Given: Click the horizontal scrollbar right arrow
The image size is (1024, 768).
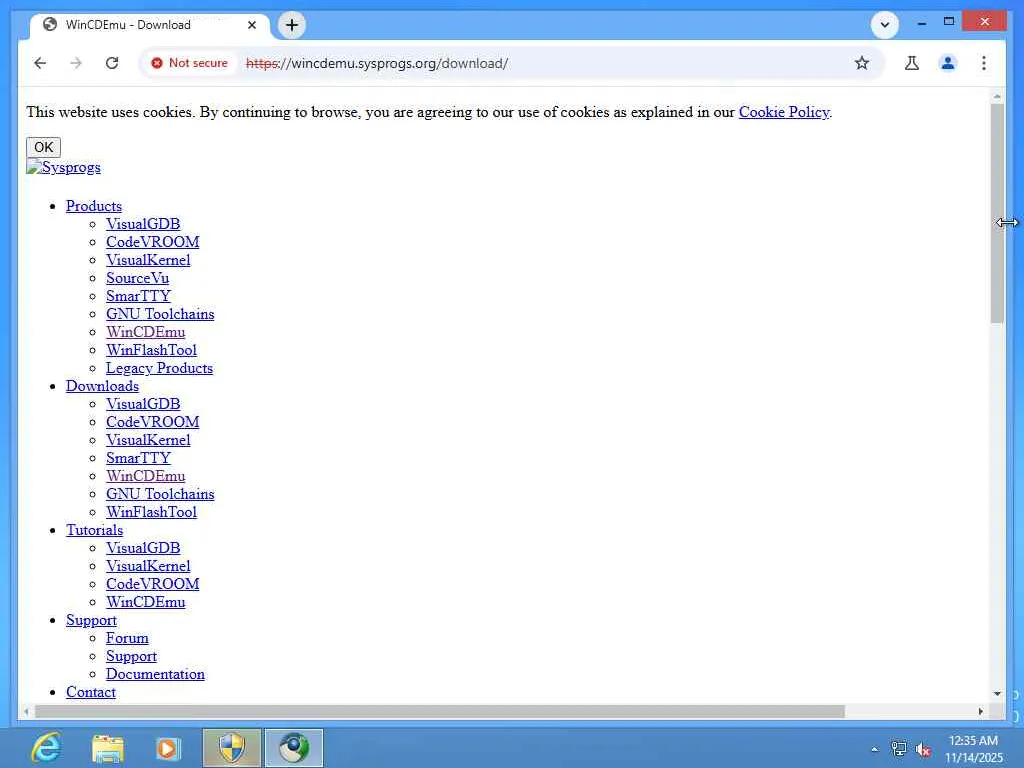Looking at the screenshot, I should [980, 711].
